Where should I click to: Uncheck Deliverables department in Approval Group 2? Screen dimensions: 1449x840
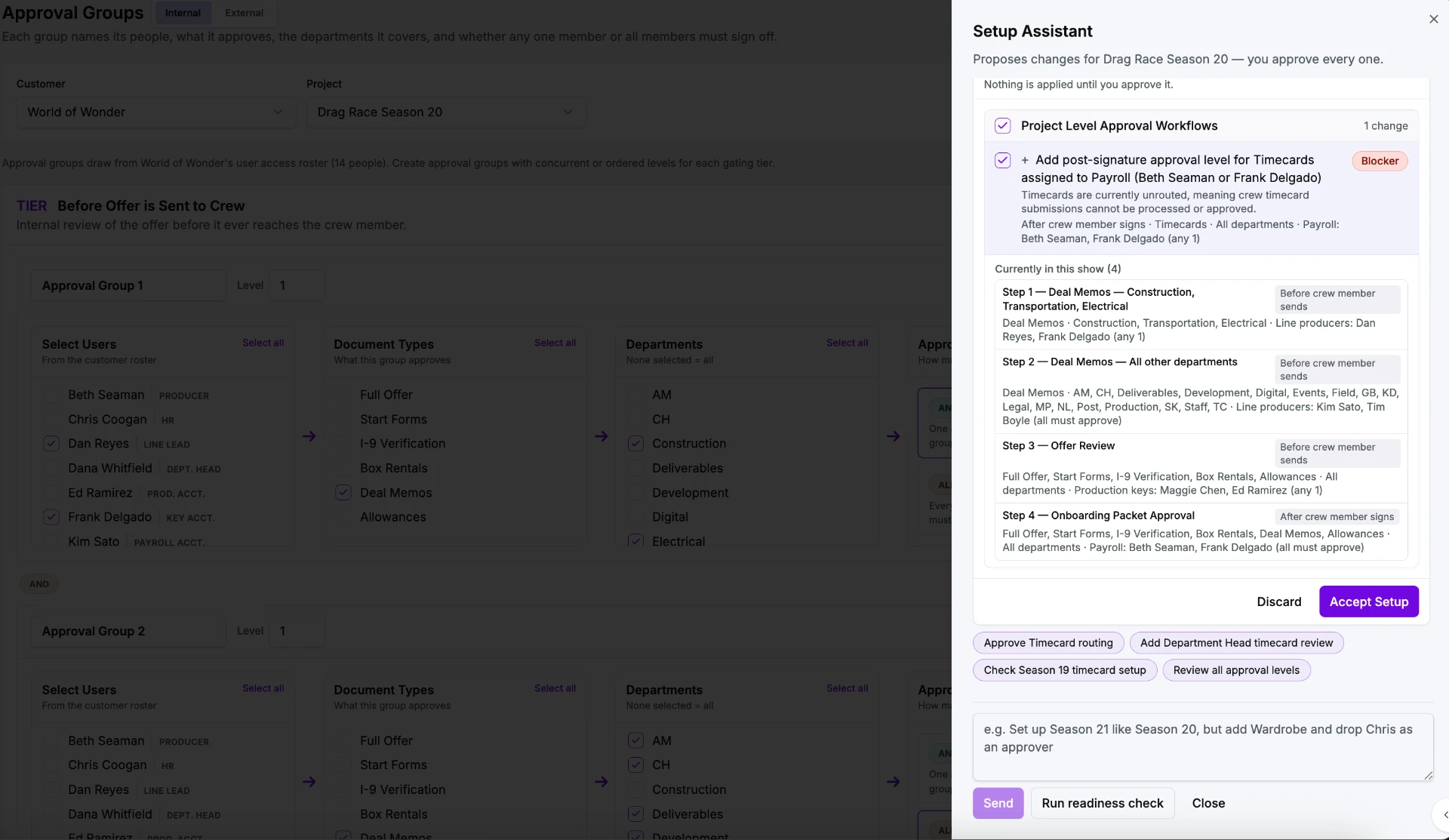tap(635, 814)
